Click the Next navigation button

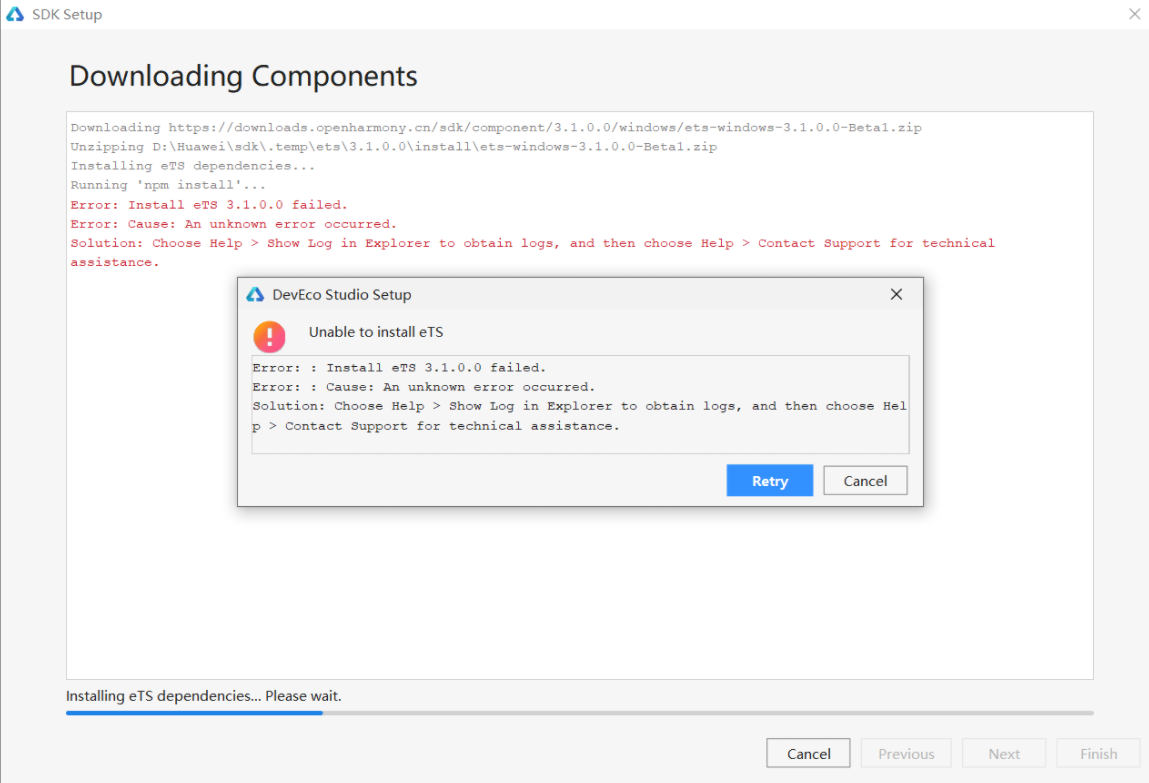(x=1003, y=753)
